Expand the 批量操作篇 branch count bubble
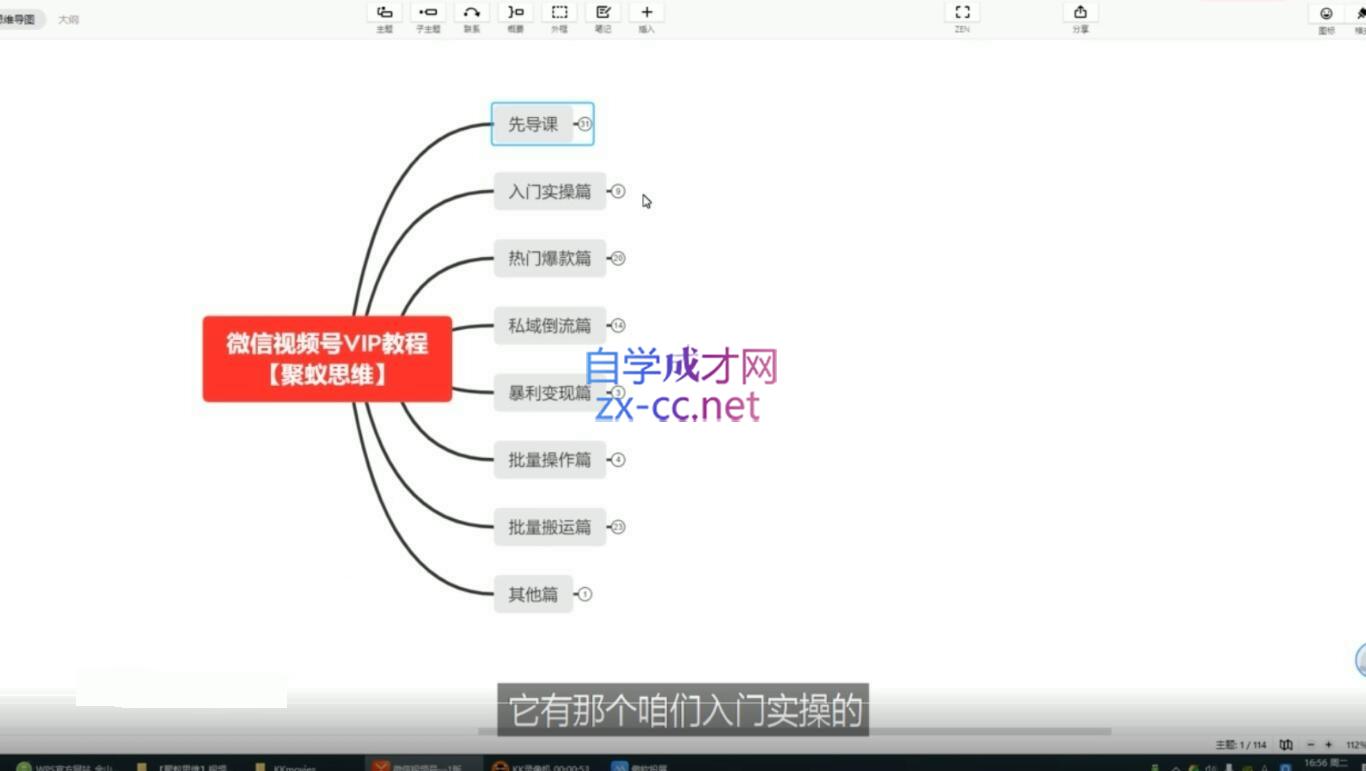1366x771 pixels. 618,459
